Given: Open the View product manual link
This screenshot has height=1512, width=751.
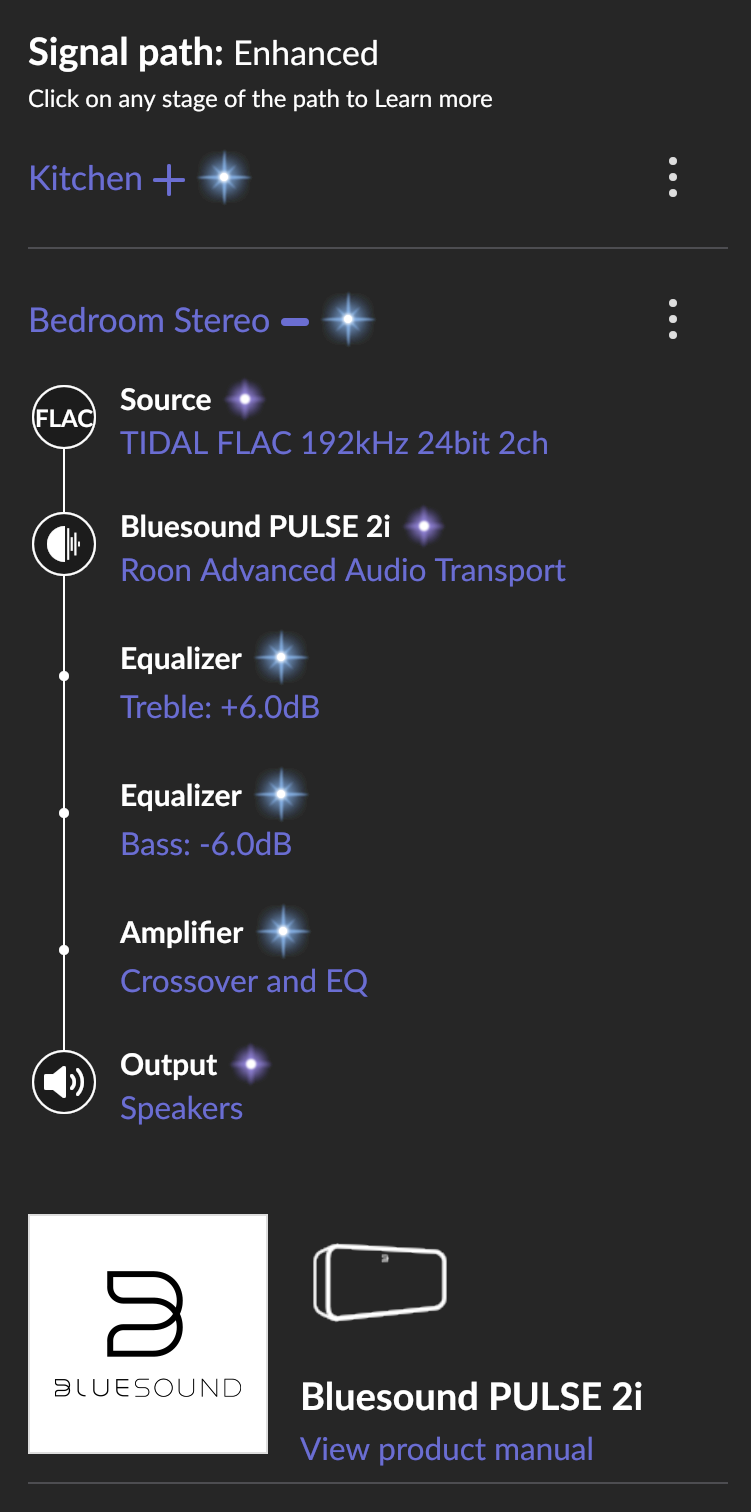Looking at the screenshot, I should coord(447,1449).
